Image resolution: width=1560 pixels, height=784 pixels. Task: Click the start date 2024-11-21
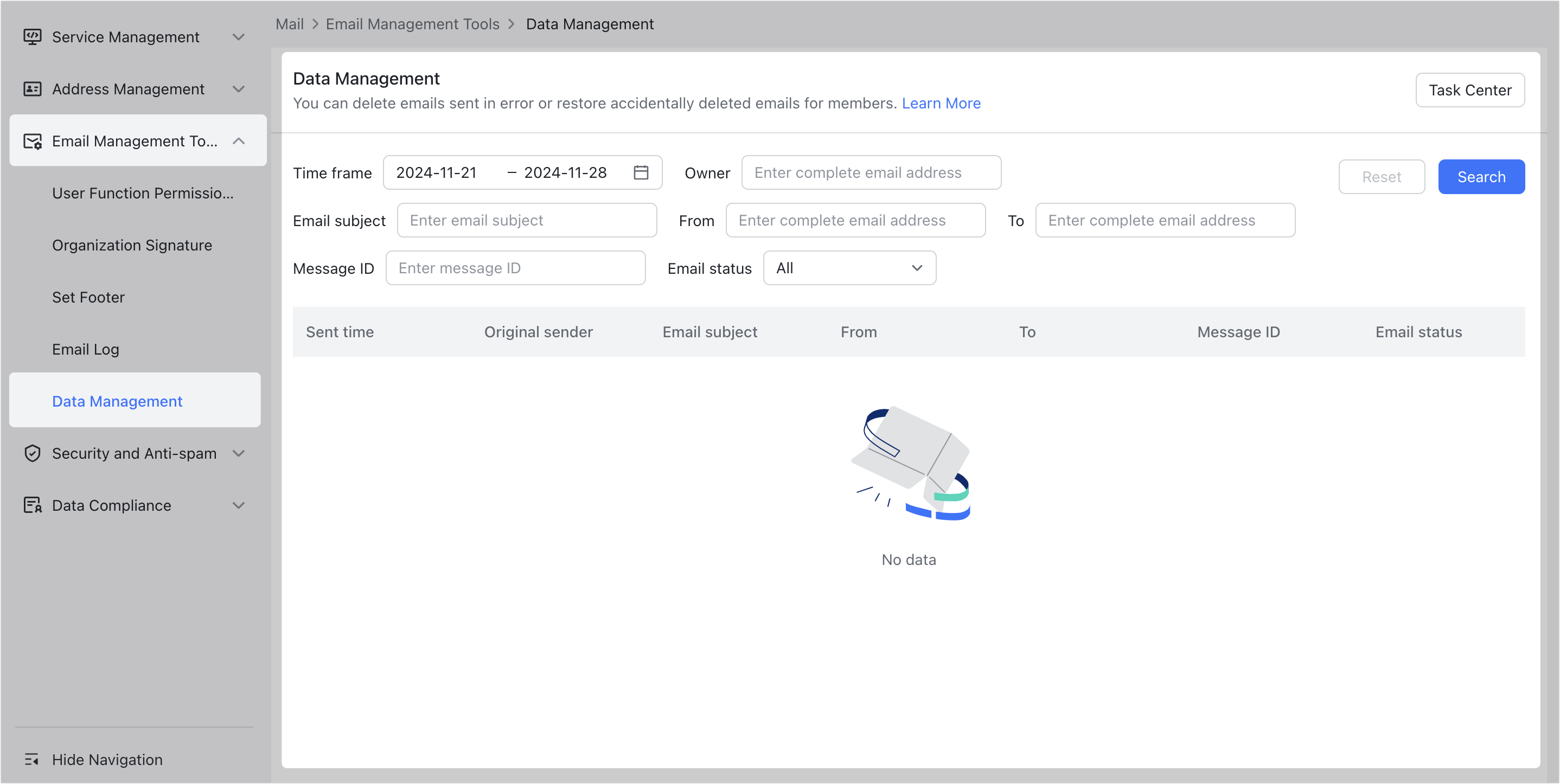[x=436, y=172]
